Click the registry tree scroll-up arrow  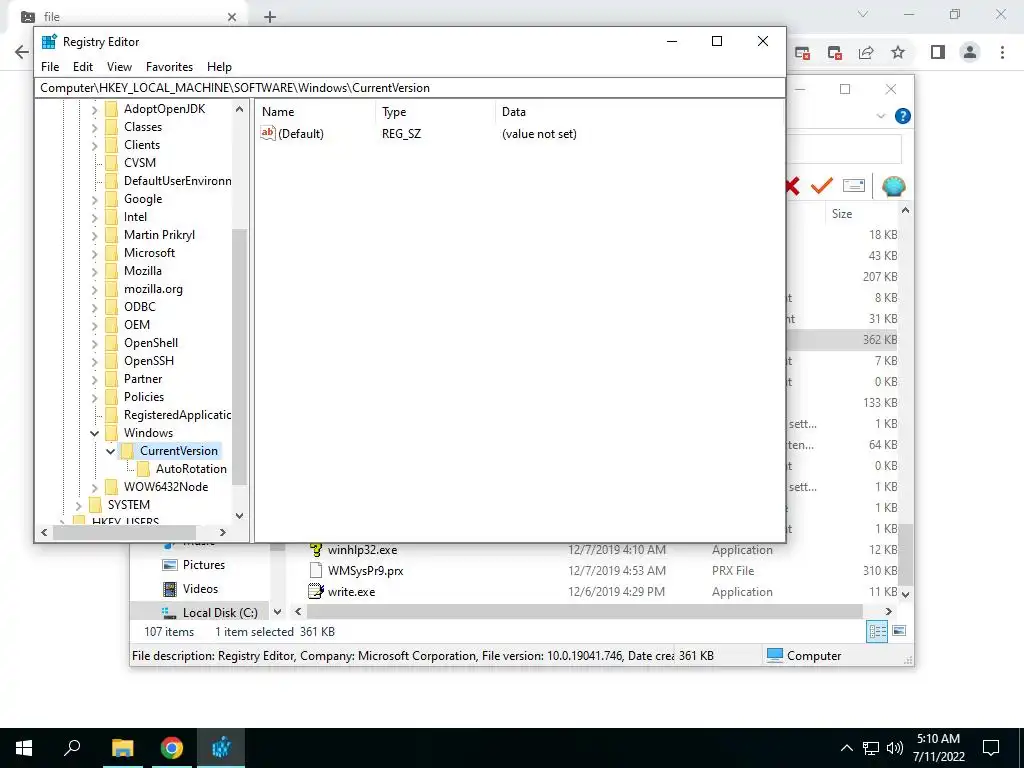(240, 110)
